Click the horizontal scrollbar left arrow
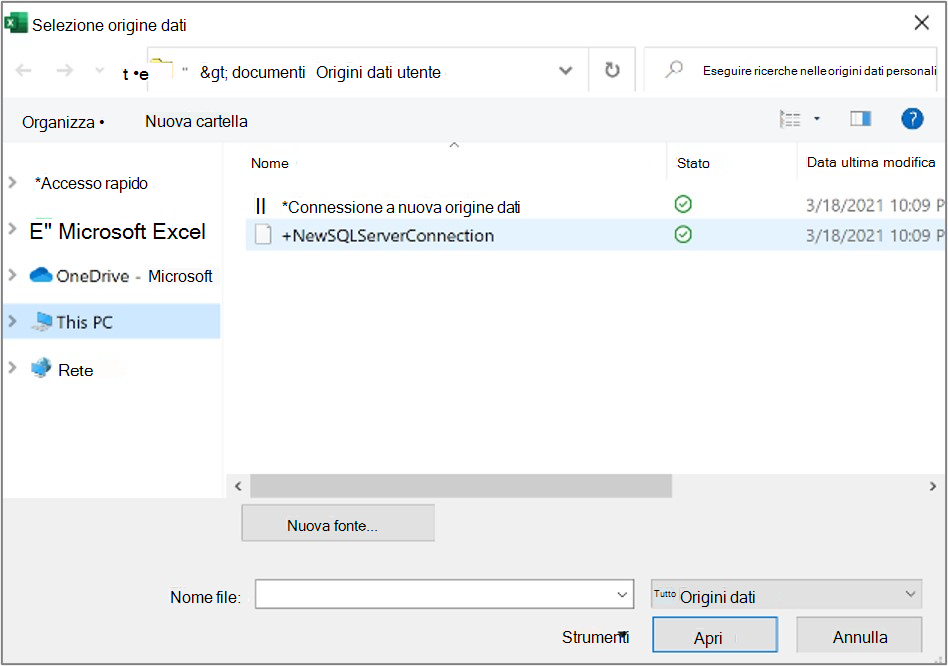This screenshot has height=666, width=948. tap(238, 486)
